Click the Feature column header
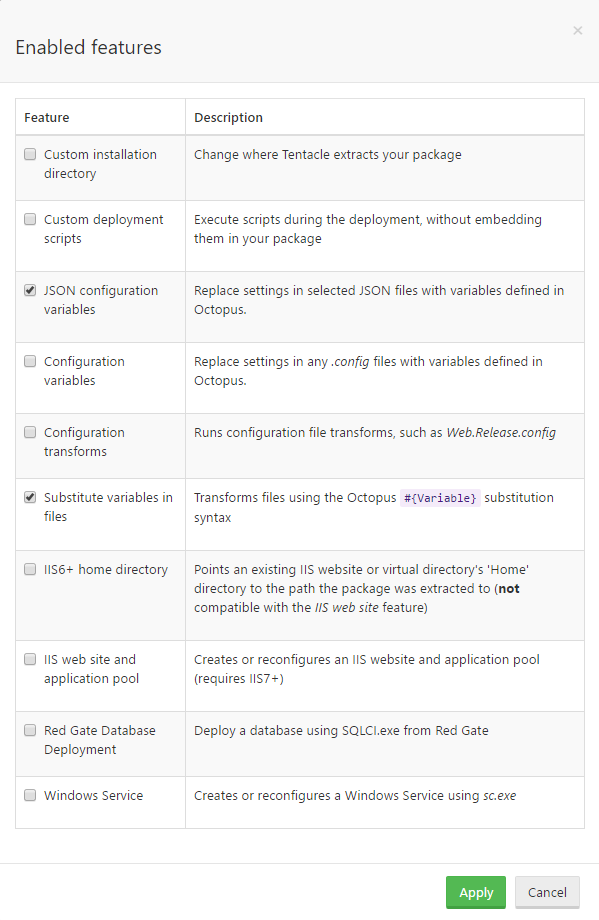 pos(49,117)
